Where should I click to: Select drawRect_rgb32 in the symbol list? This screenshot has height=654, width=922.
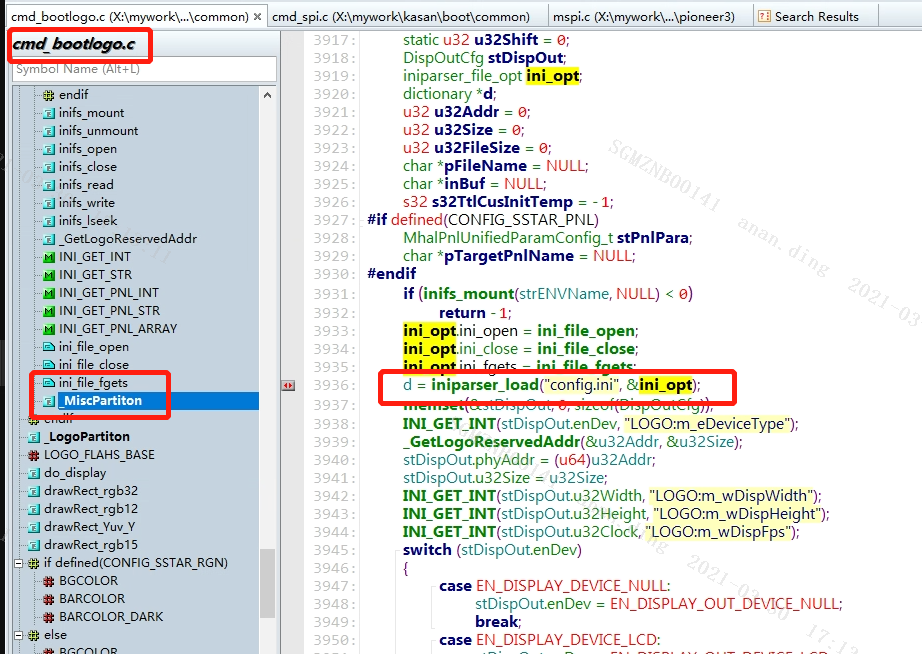pos(91,491)
